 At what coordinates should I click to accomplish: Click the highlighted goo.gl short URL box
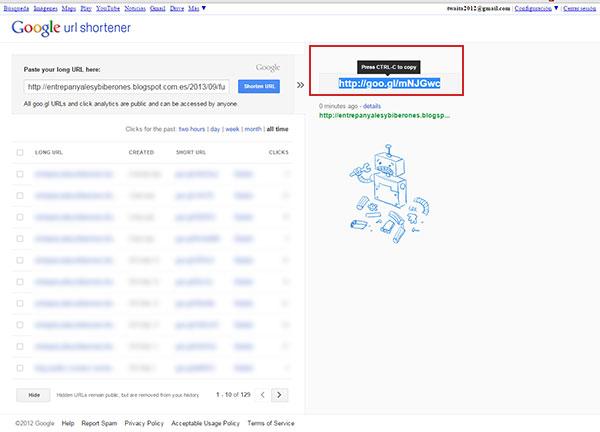[388, 83]
